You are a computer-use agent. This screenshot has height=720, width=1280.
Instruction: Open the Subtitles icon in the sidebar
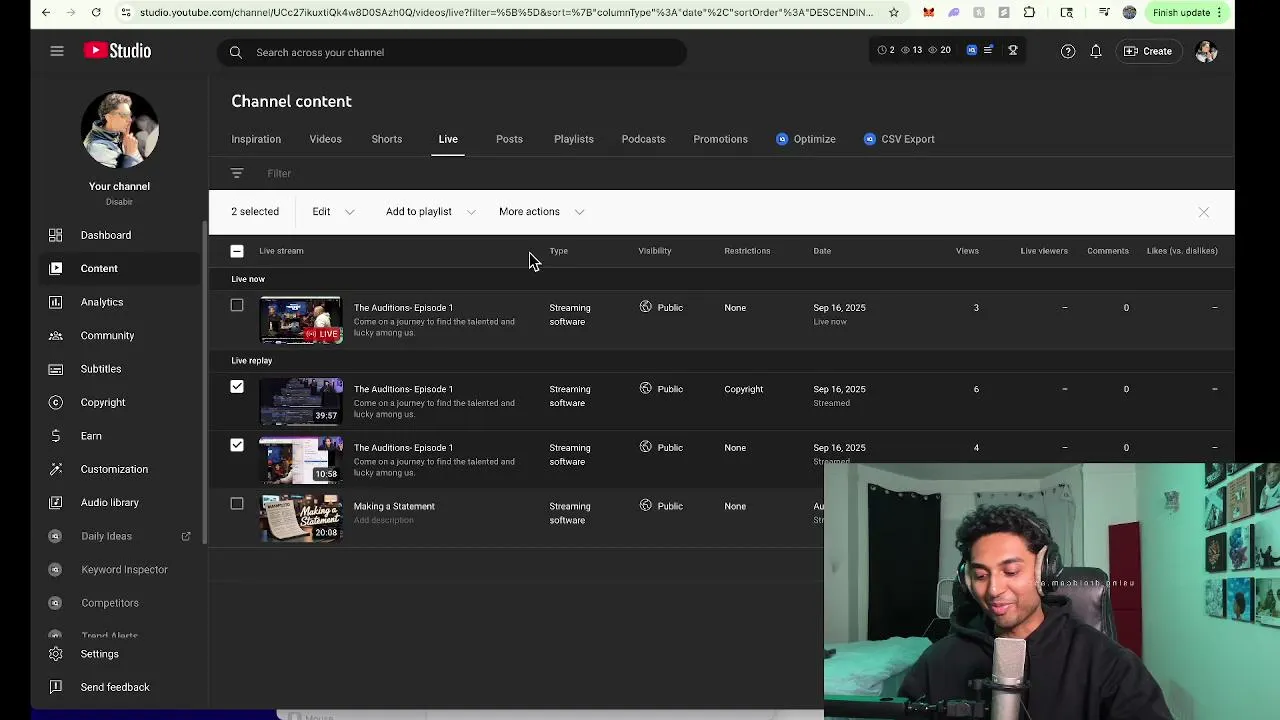click(56, 369)
